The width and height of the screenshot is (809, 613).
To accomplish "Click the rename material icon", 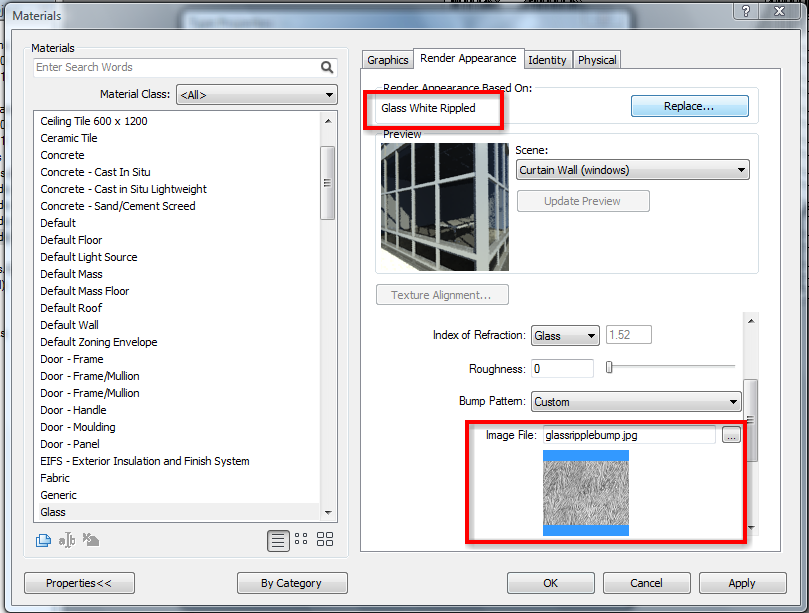I will click(67, 540).
